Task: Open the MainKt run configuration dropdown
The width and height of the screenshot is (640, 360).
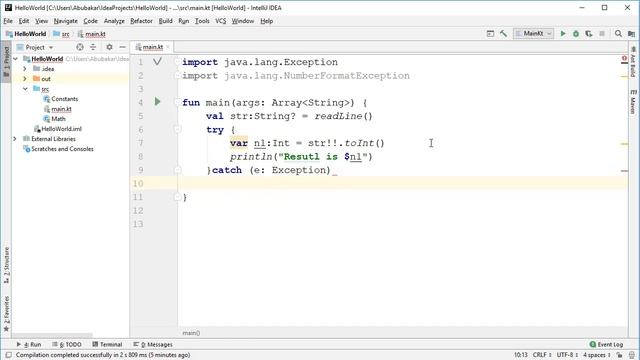Action: 533,33
